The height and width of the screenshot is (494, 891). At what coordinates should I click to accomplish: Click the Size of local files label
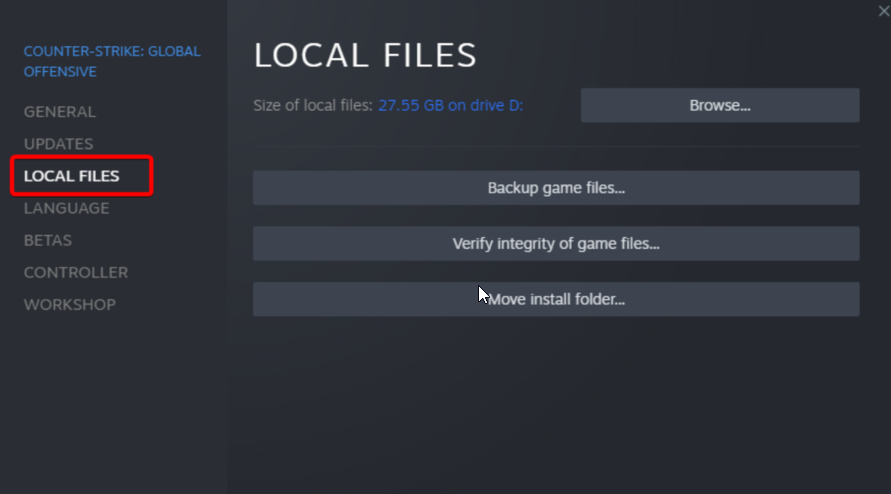click(x=313, y=105)
